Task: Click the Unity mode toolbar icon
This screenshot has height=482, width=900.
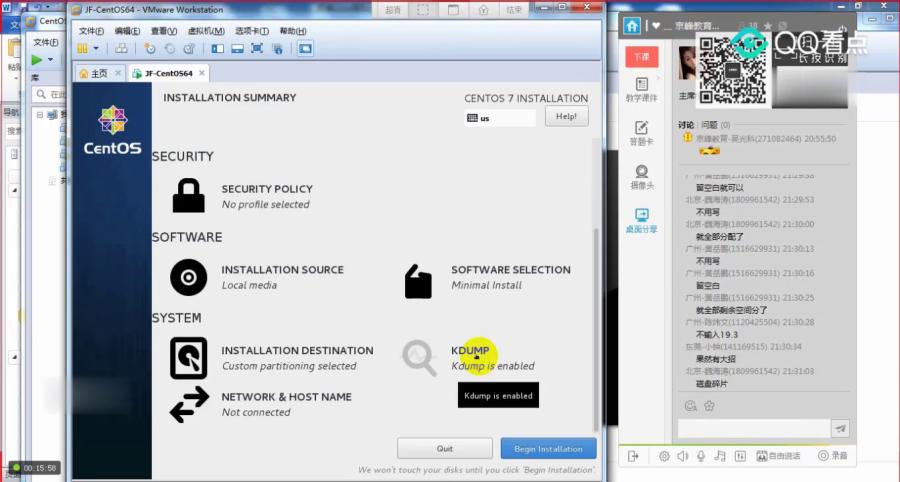Action: 277,49
